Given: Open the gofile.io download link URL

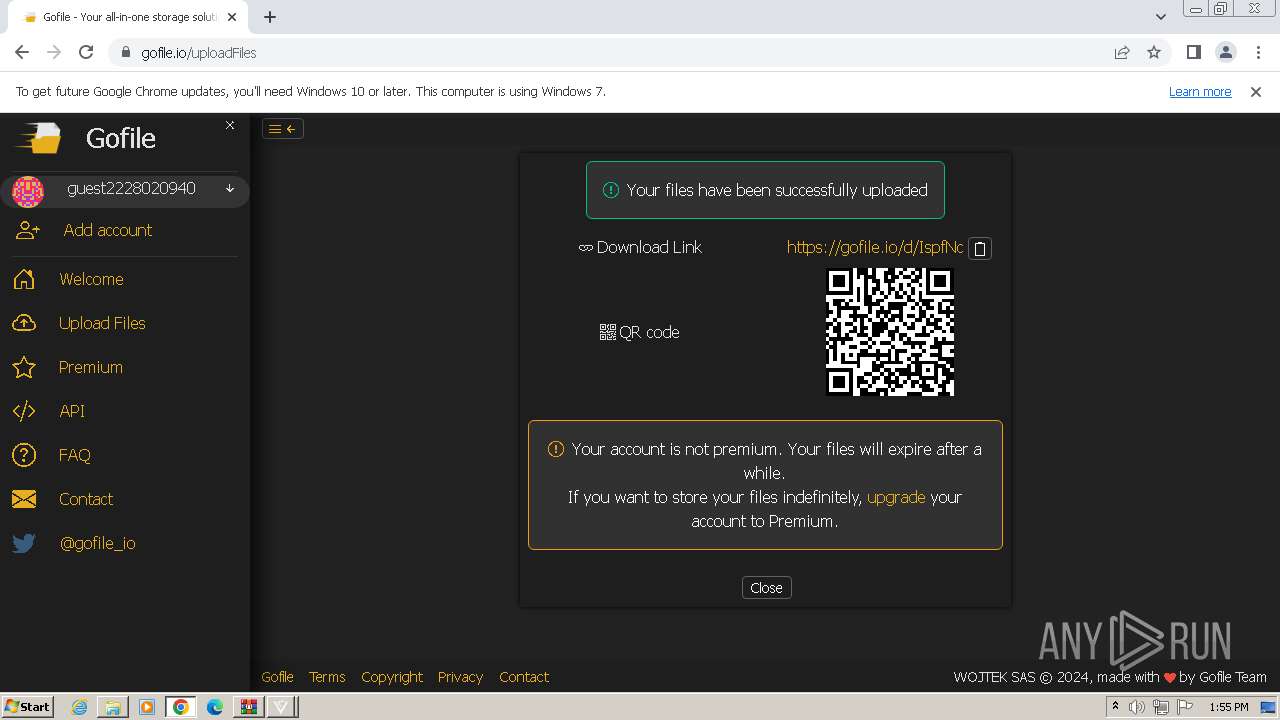Looking at the screenshot, I should [x=875, y=247].
